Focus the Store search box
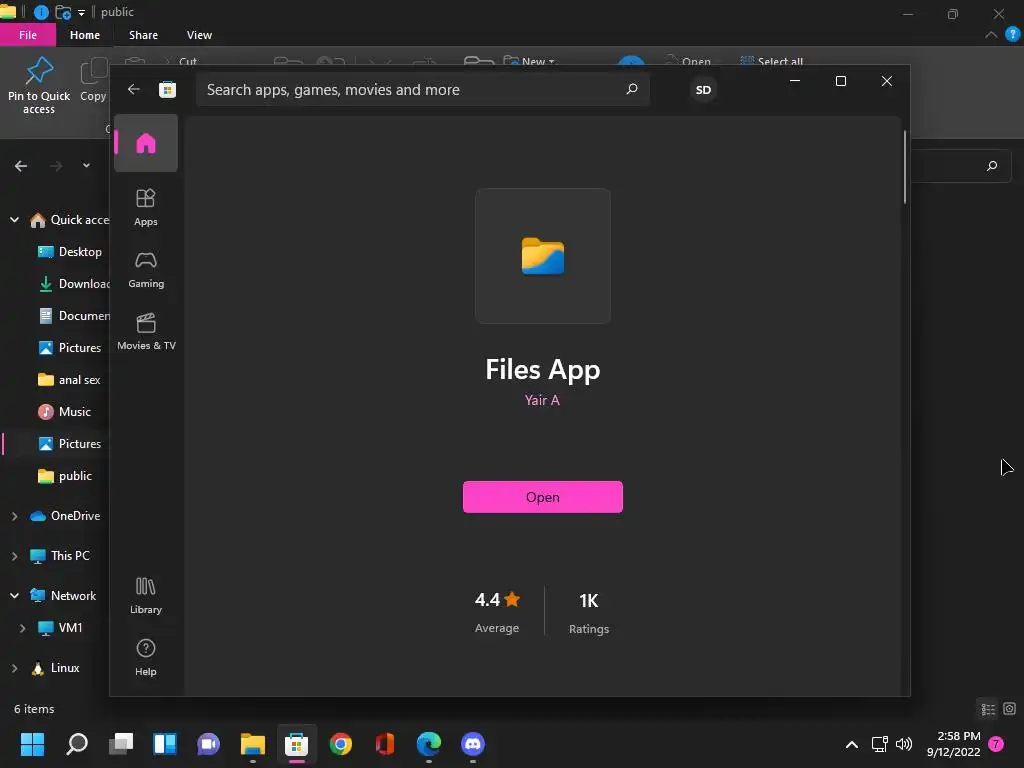Image resolution: width=1024 pixels, height=768 pixels. click(x=423, y=89)
